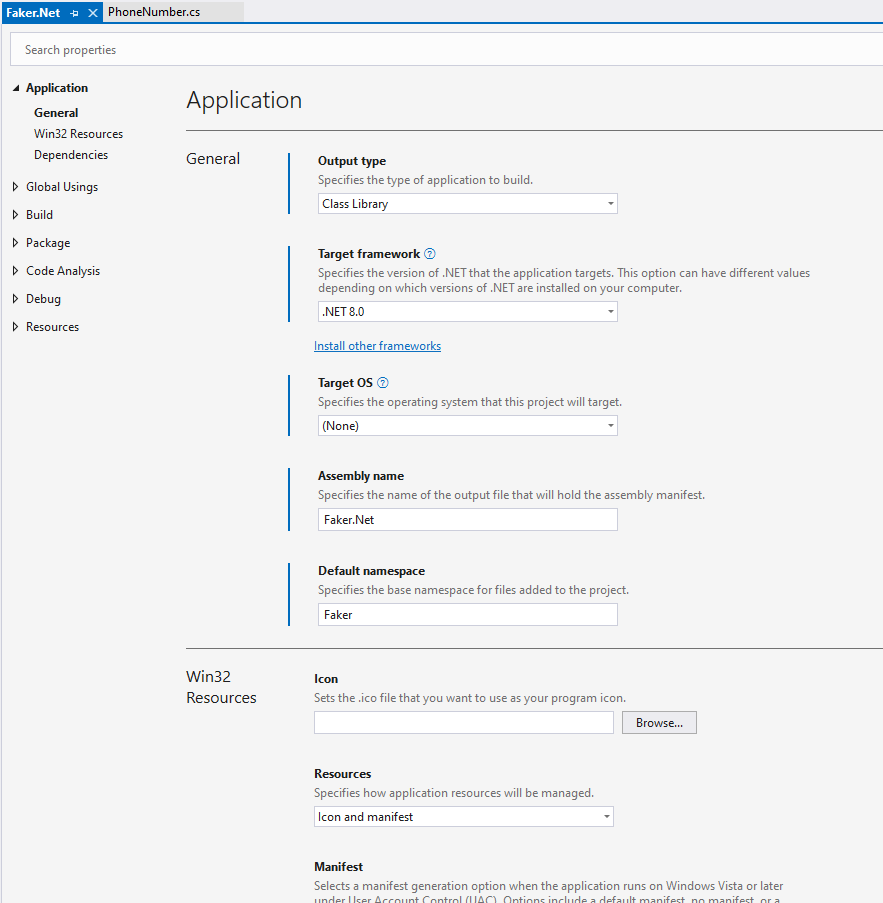883x903 pixels.
Task: Open Dependencies in sidebar
Action: point(71,155)
